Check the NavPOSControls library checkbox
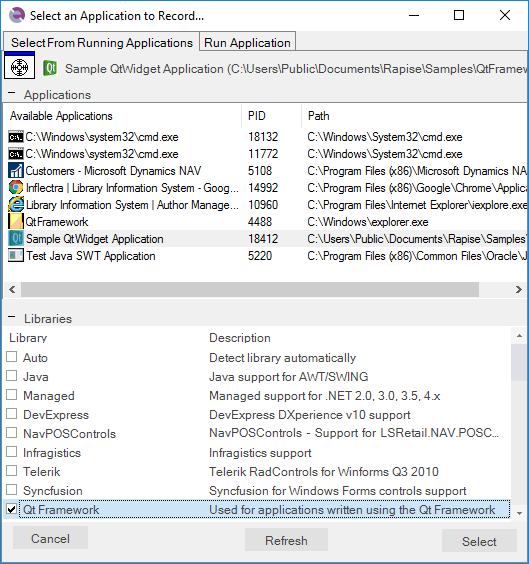Viewport: 529px width, 564px height. click(12, 433)
